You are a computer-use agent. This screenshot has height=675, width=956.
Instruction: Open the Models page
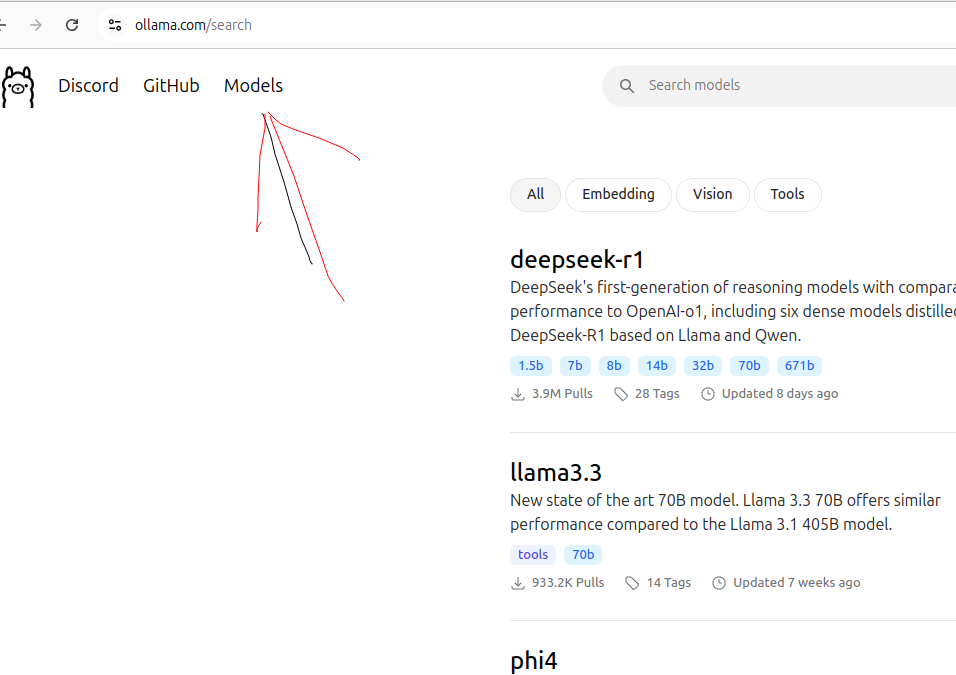click(254, 85)
